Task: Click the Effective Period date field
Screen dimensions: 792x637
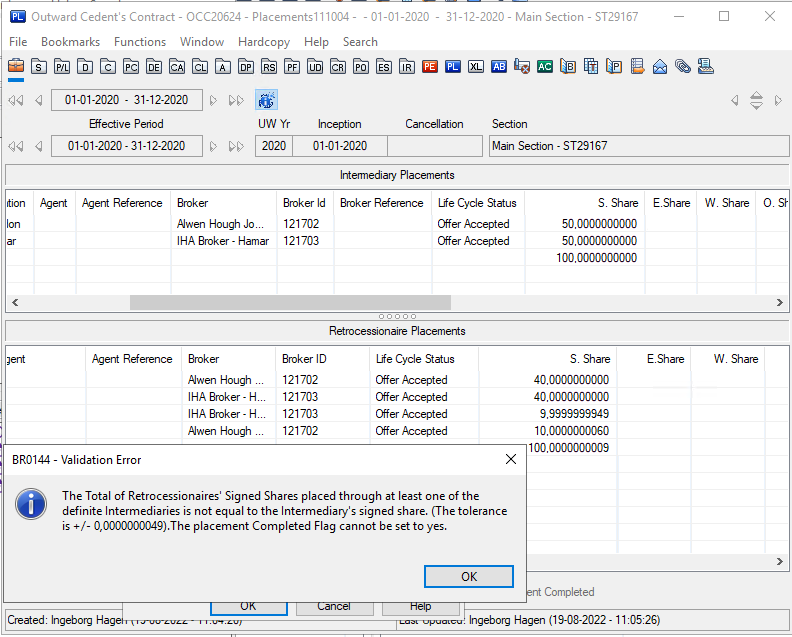Action: (126, 146)
